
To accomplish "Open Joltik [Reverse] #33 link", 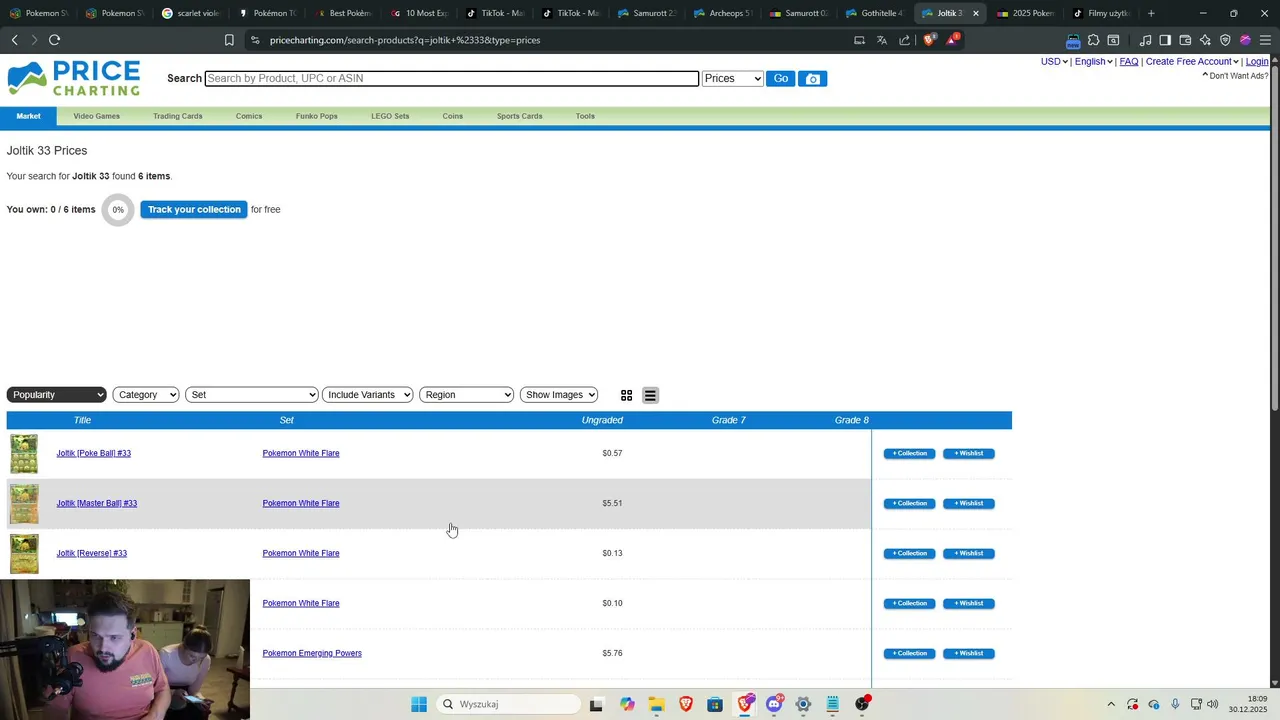I will (x=92, y=554).
